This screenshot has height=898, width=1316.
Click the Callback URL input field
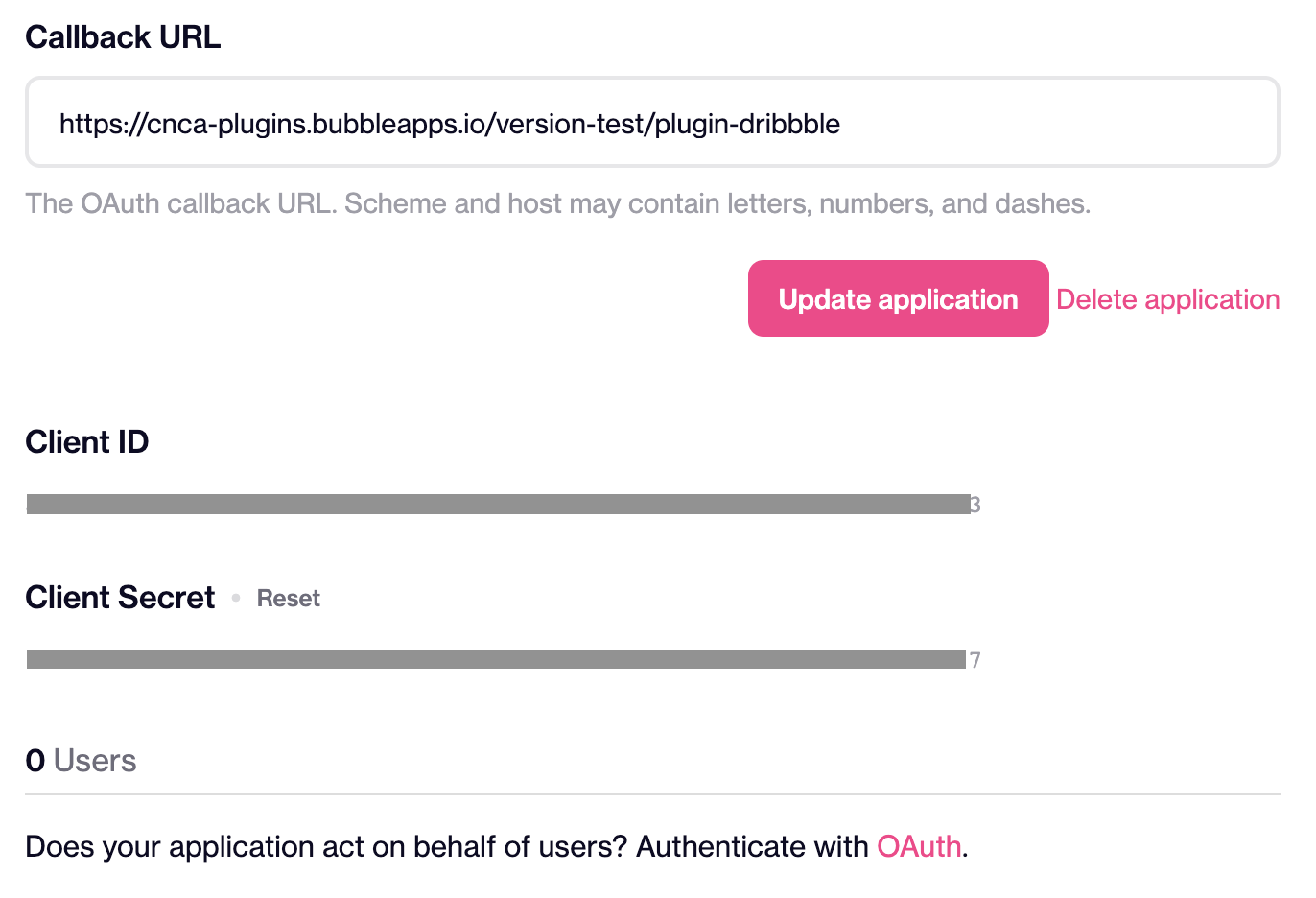(x=652, y=123)
